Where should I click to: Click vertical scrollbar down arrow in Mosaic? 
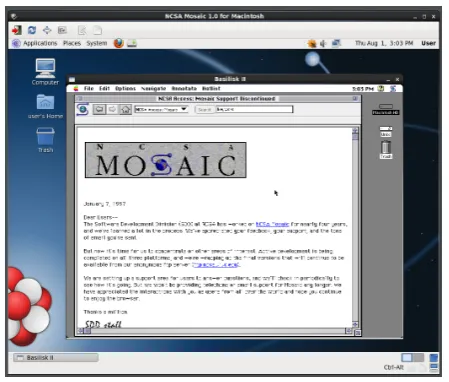pos(355,324)
